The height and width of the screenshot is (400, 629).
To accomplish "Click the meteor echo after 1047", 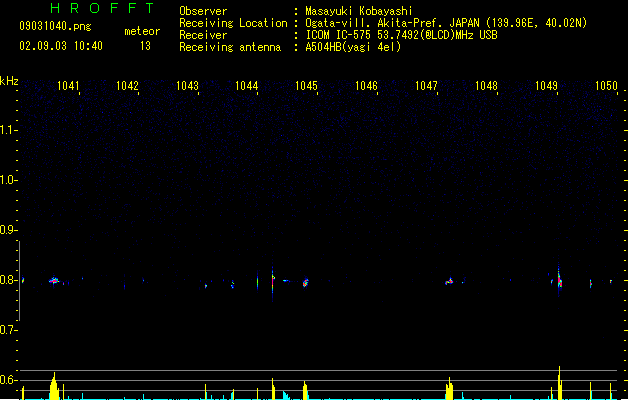I will [449, 281].
